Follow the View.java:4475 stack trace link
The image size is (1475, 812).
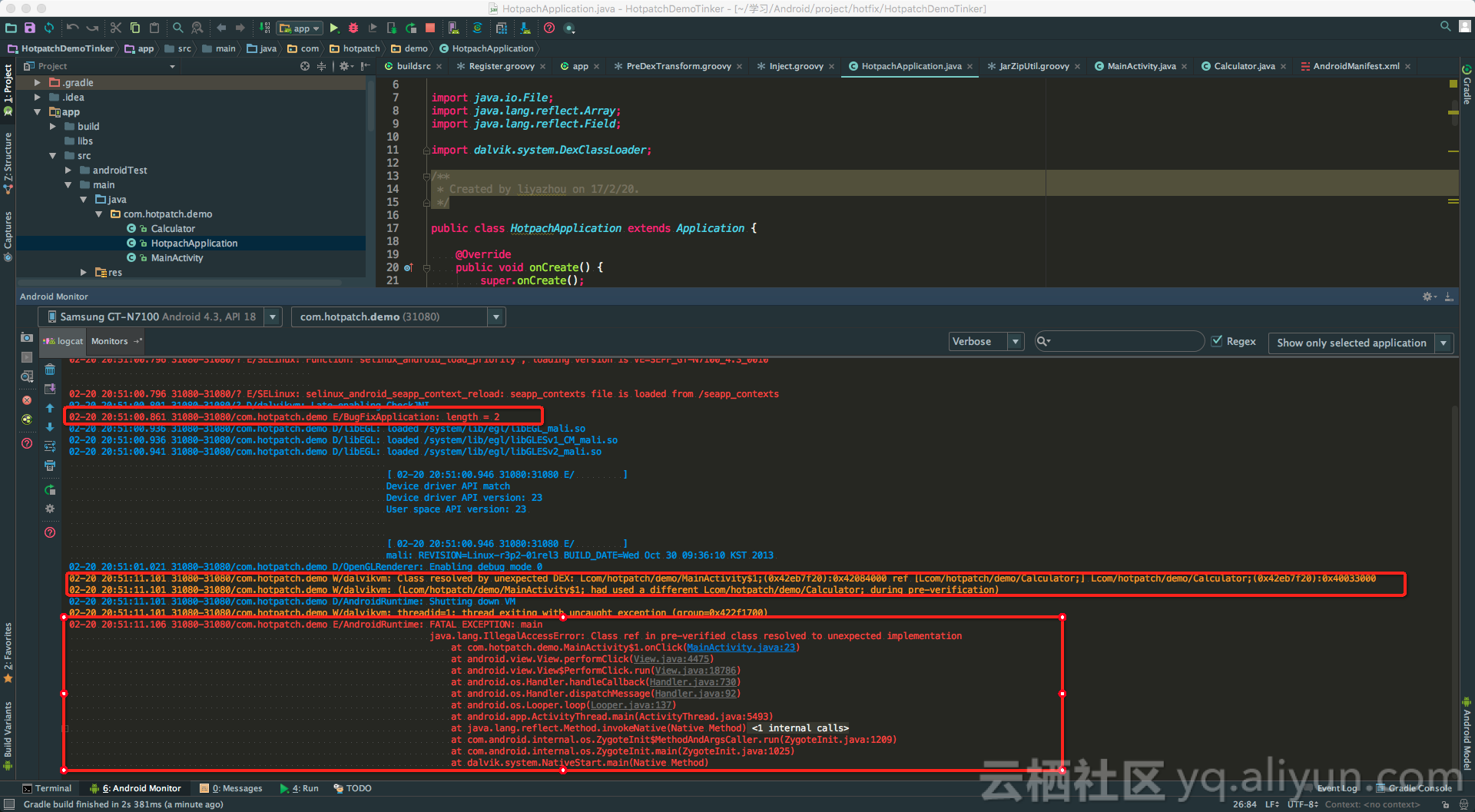point(672,659)
